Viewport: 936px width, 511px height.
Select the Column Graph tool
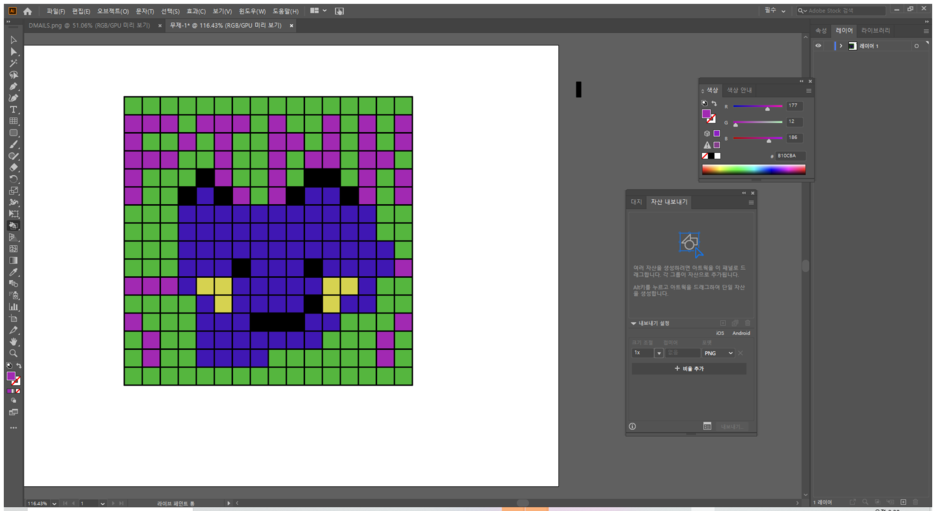pos(13,307)
